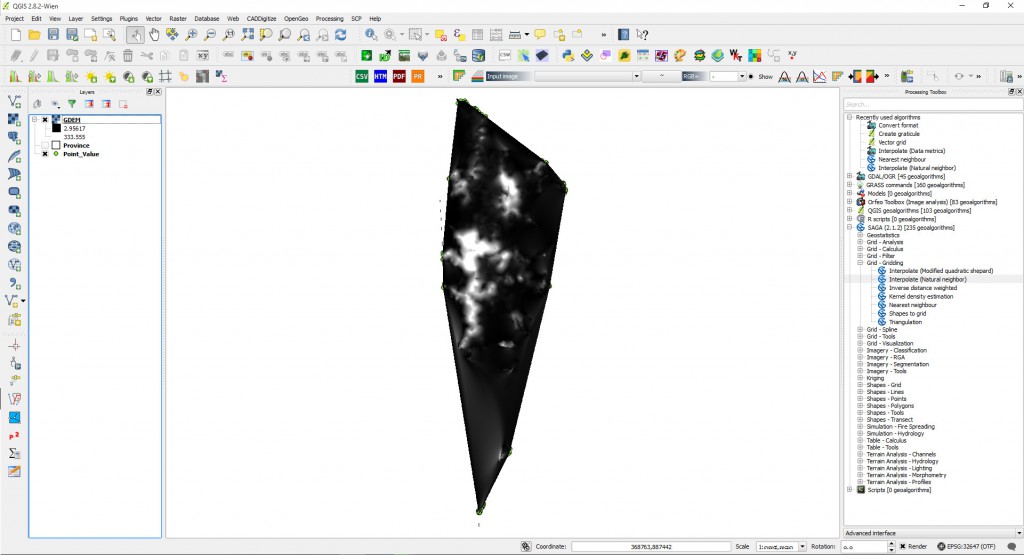Toggle the Render checkbox in status bar

(905, 547)
